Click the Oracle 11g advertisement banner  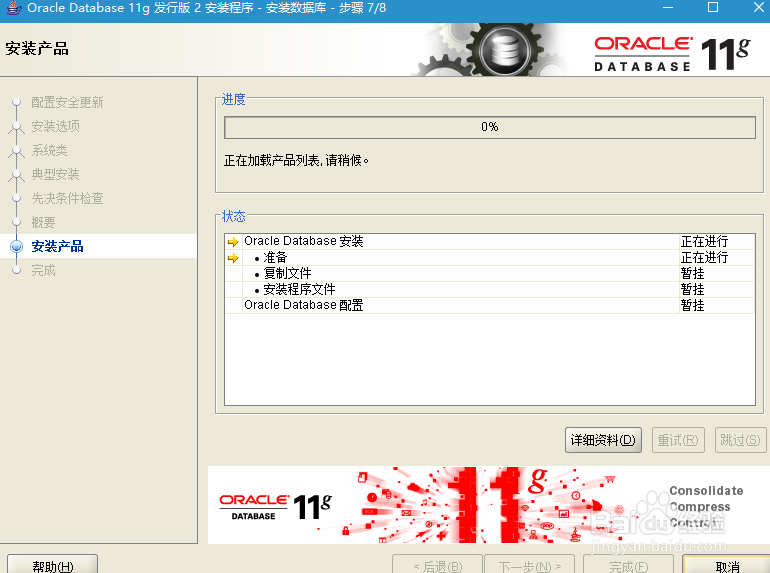pyautogui.click(x=489, y=505)
